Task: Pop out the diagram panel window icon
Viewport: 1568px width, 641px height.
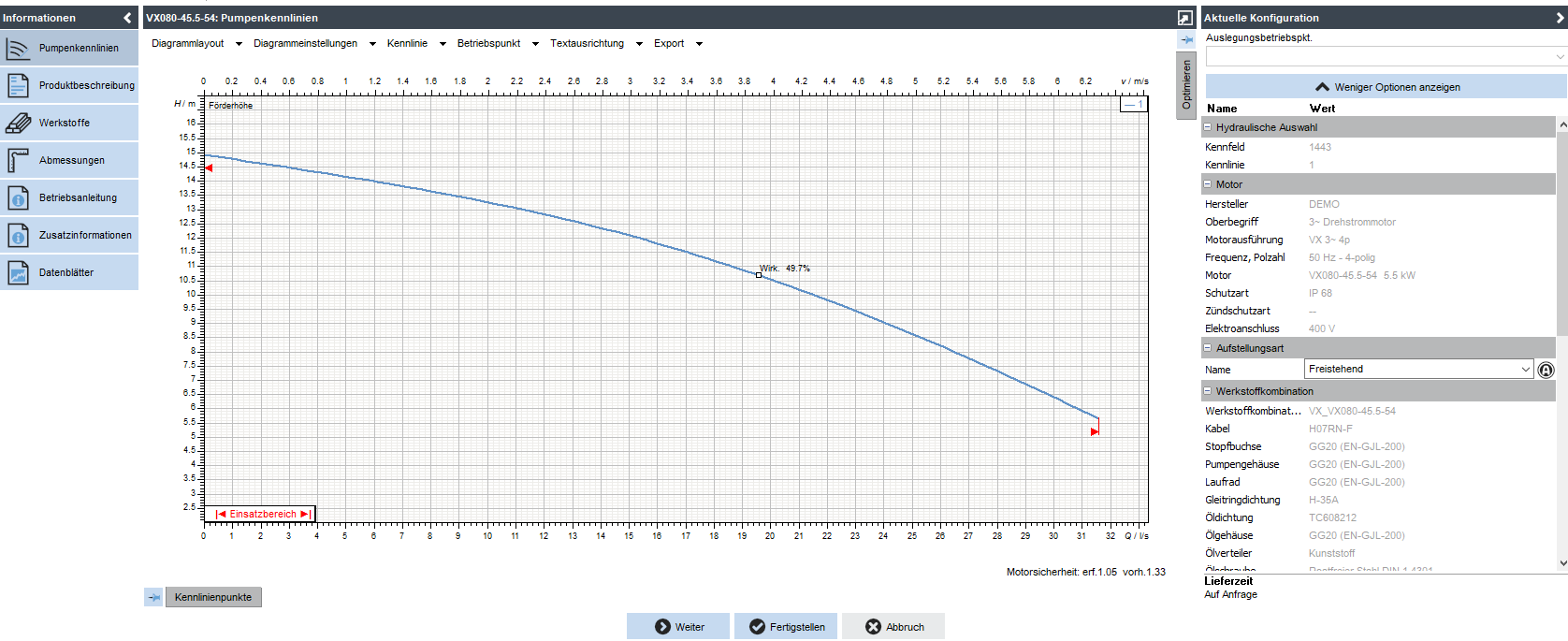Action: [x=1184, y=18]
